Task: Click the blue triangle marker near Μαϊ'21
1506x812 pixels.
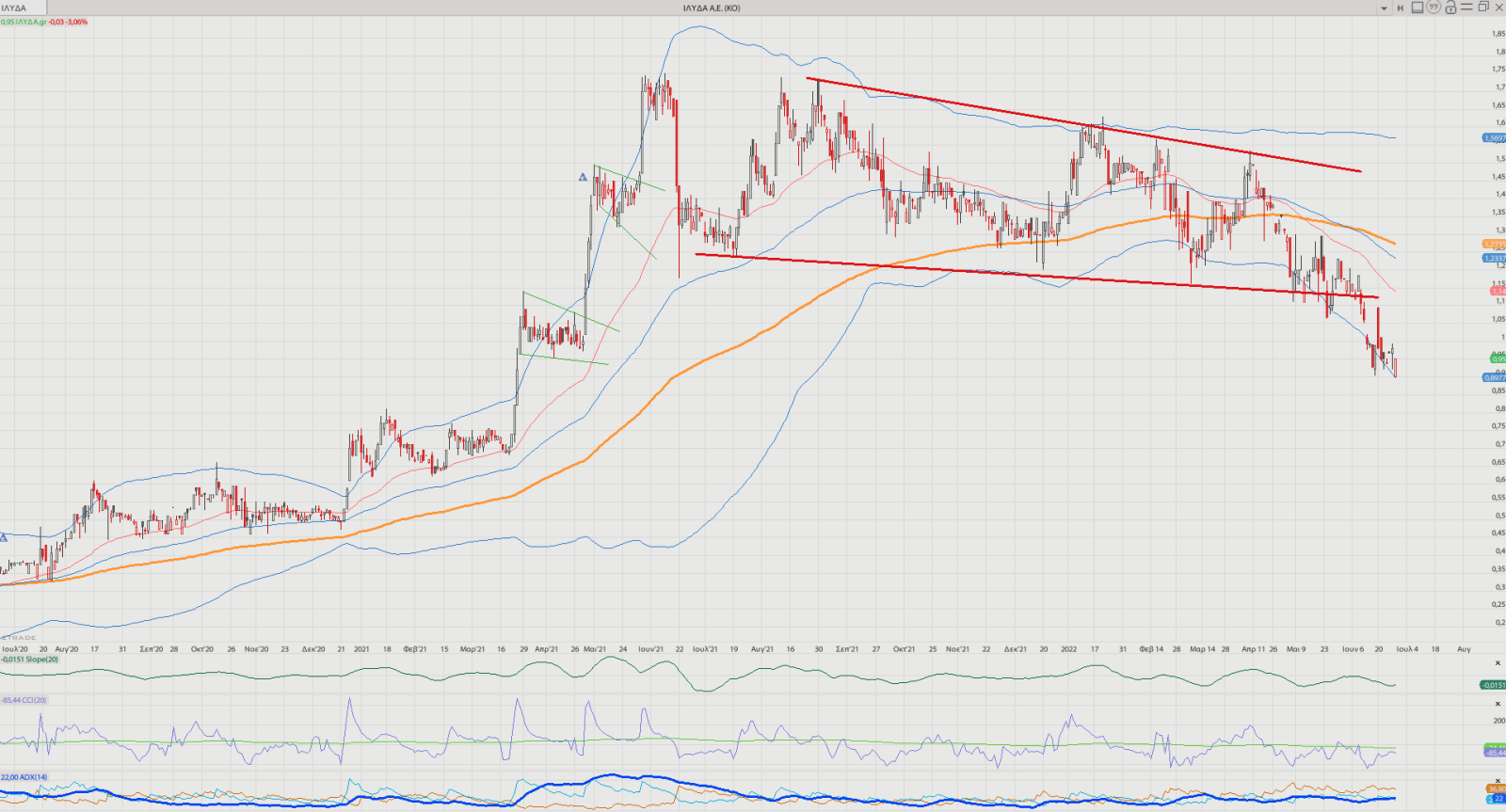Action: point(583,177)
